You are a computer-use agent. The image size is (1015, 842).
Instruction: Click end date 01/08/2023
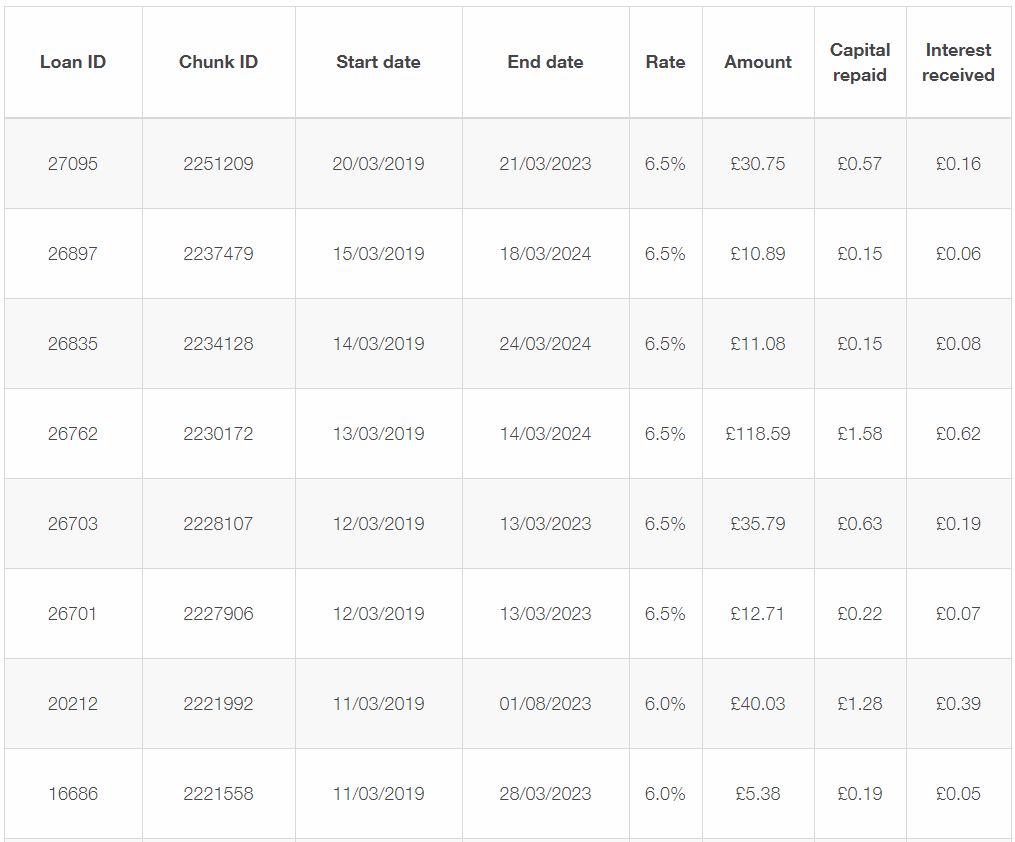click(545, 704)
